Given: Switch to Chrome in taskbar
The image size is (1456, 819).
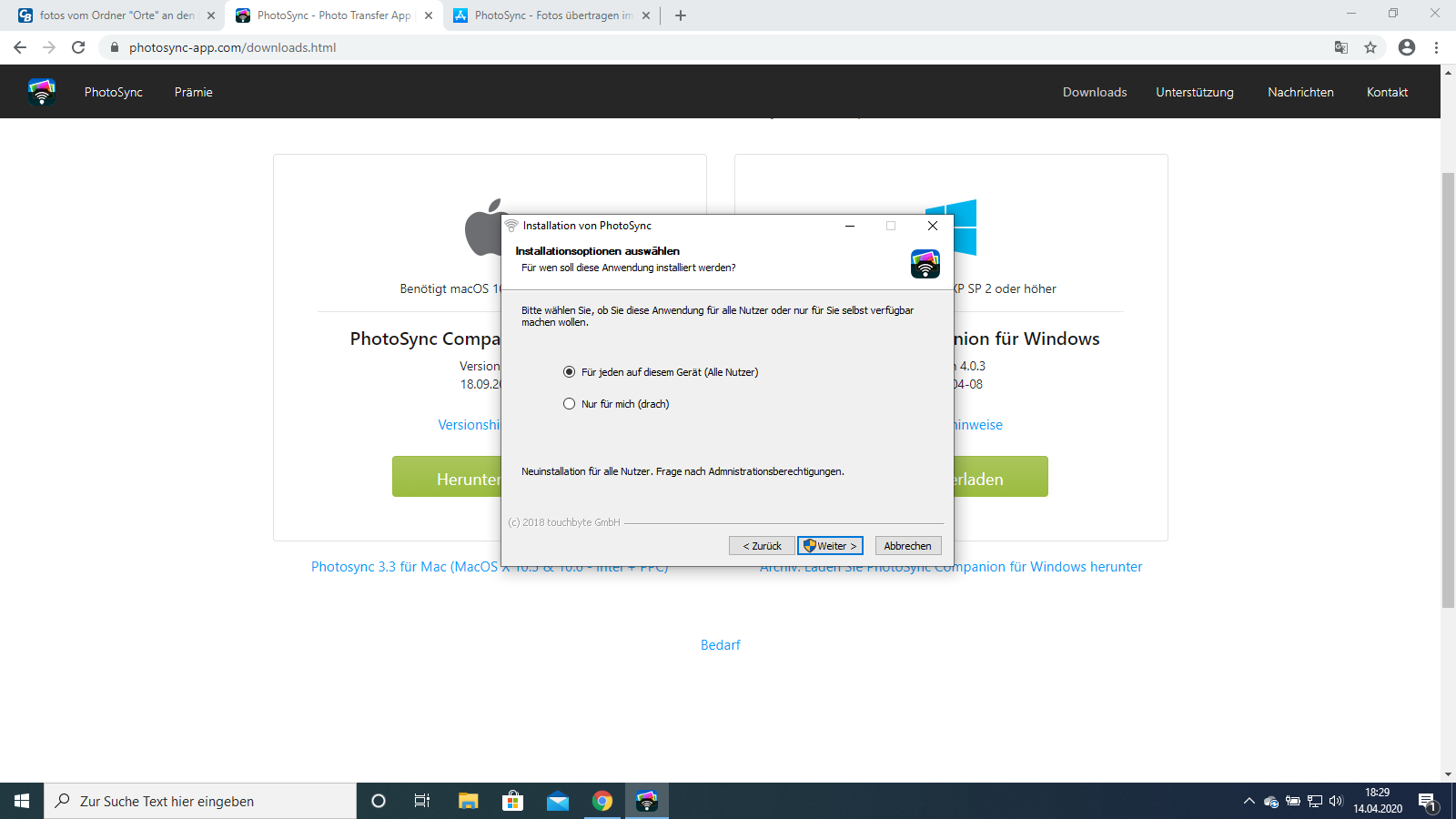Looking at the screenshot, I should [602, 801].
